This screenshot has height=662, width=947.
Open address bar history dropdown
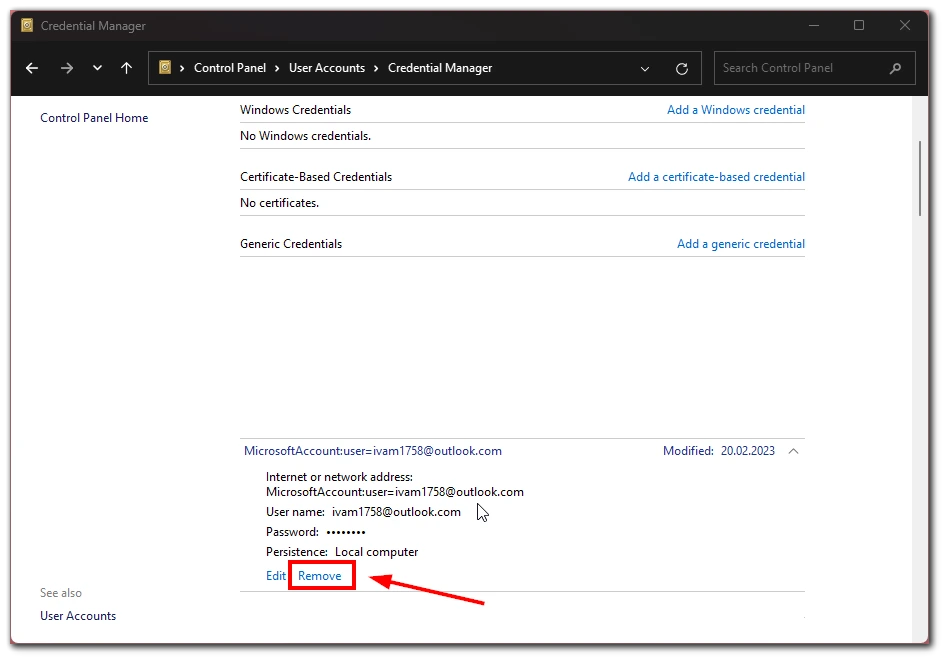tap(645, 69)
